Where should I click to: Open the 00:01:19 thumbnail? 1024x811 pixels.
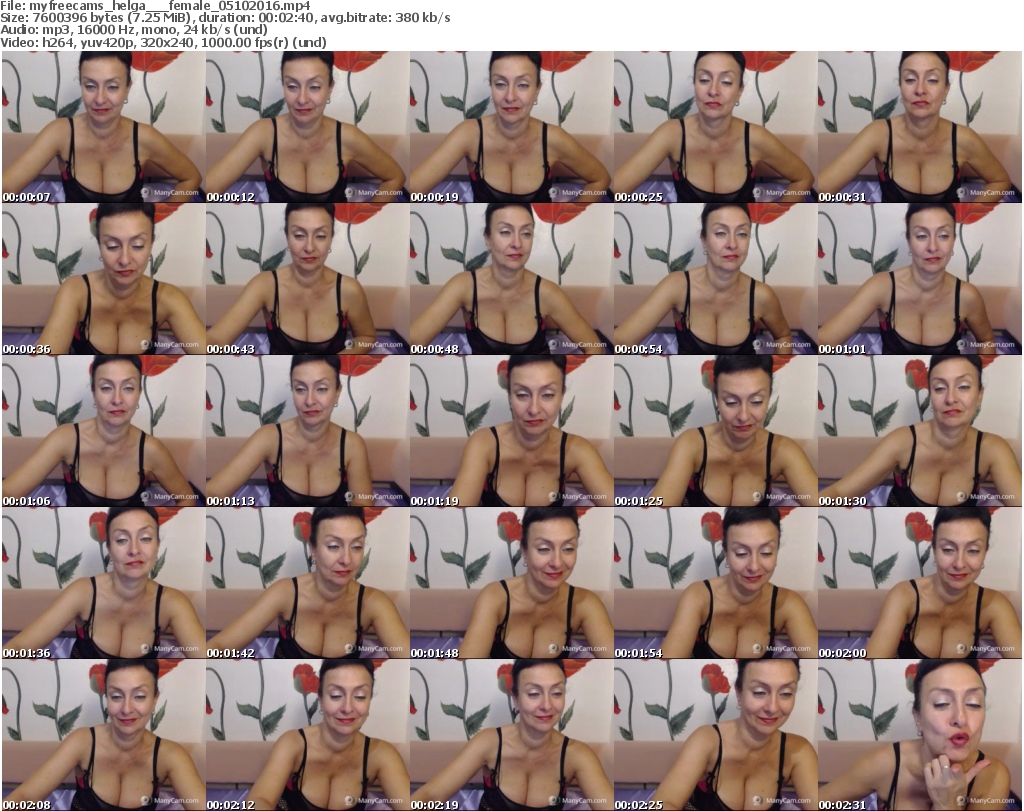(510, 430)
